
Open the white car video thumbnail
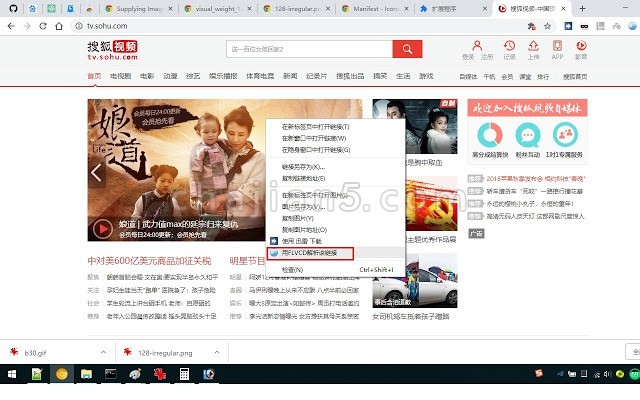[x=415, y=280]
